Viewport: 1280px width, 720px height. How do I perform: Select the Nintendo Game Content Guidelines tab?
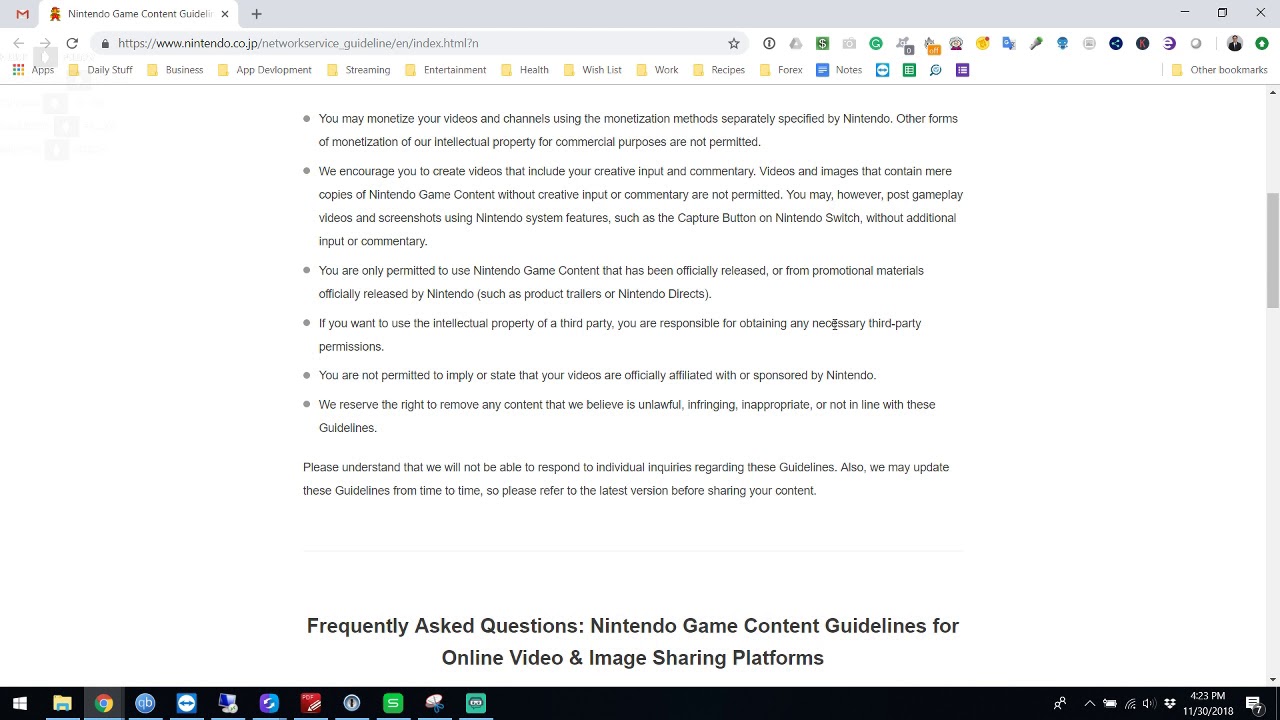pos(139,14)
